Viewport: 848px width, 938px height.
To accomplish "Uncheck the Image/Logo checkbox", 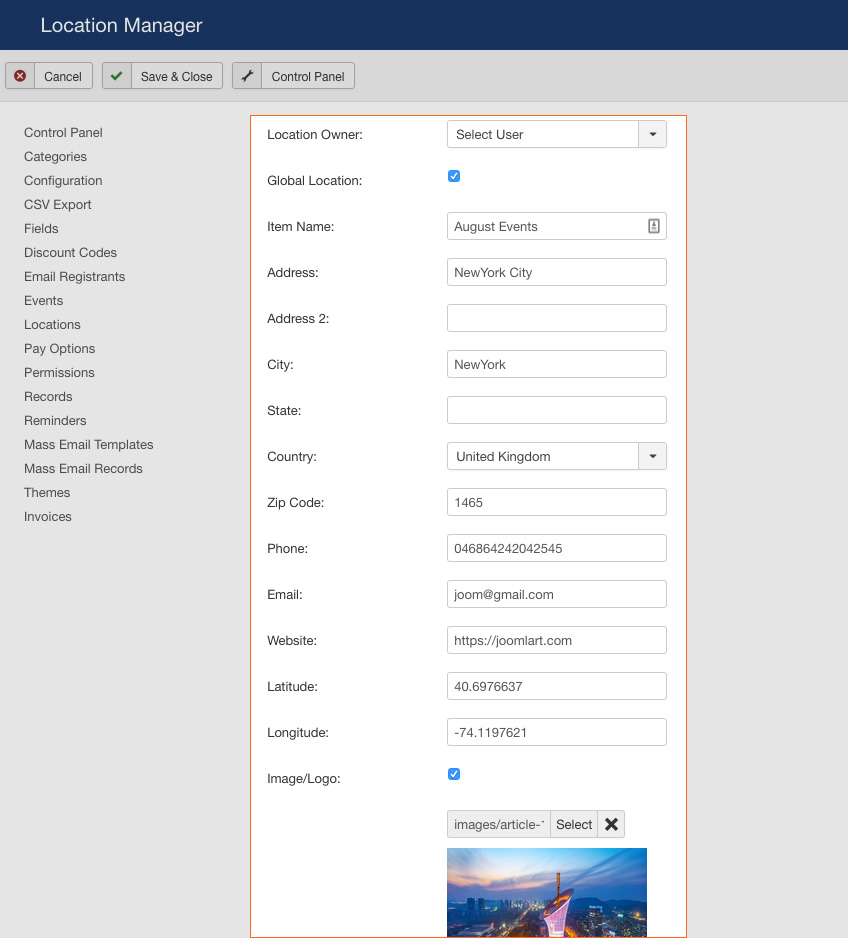I will point(454,774).
